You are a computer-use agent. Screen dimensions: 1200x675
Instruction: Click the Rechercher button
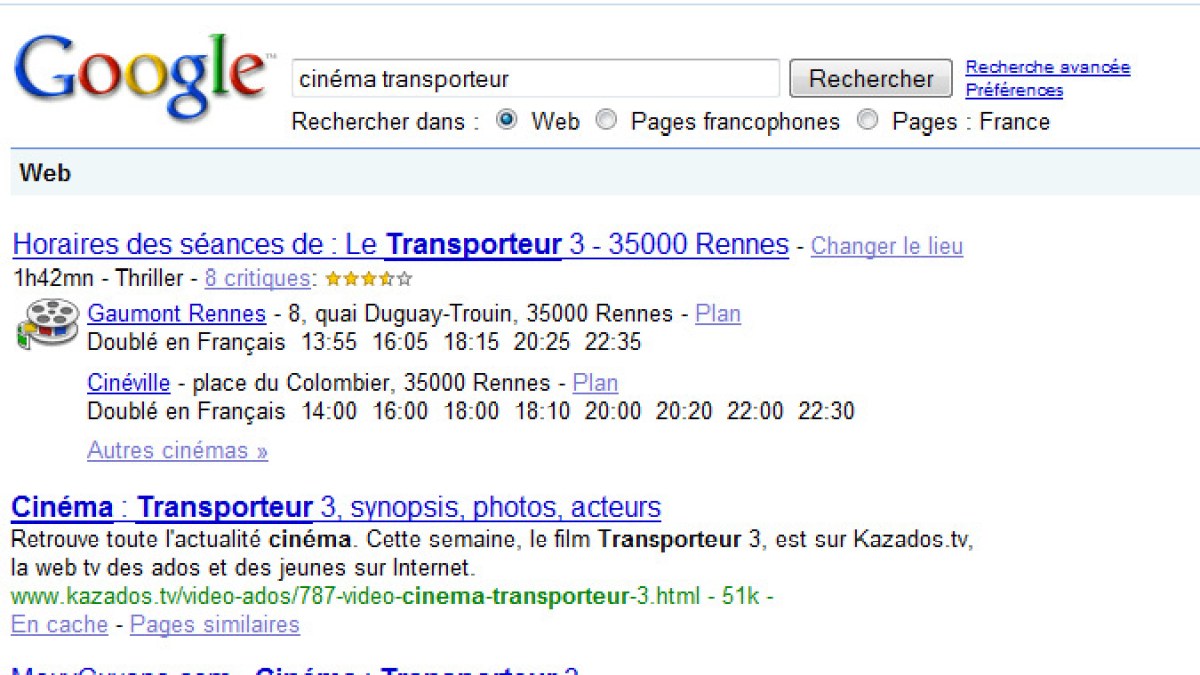[x=871, y=79]
